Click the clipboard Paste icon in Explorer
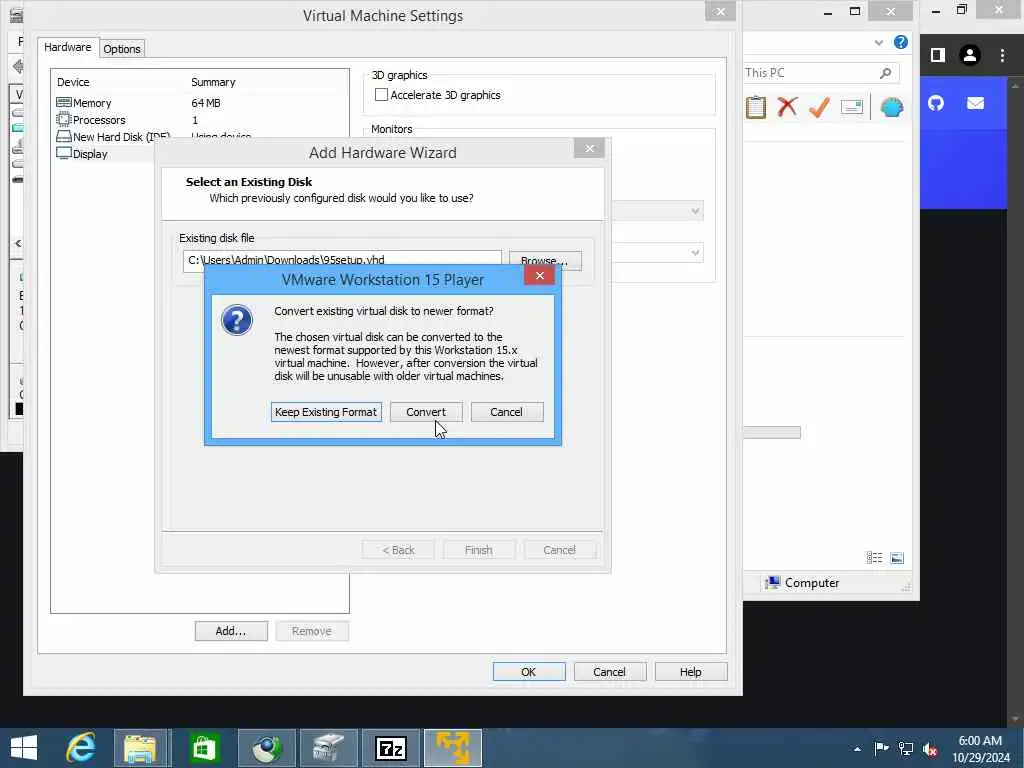 click(x=756, y=107)
